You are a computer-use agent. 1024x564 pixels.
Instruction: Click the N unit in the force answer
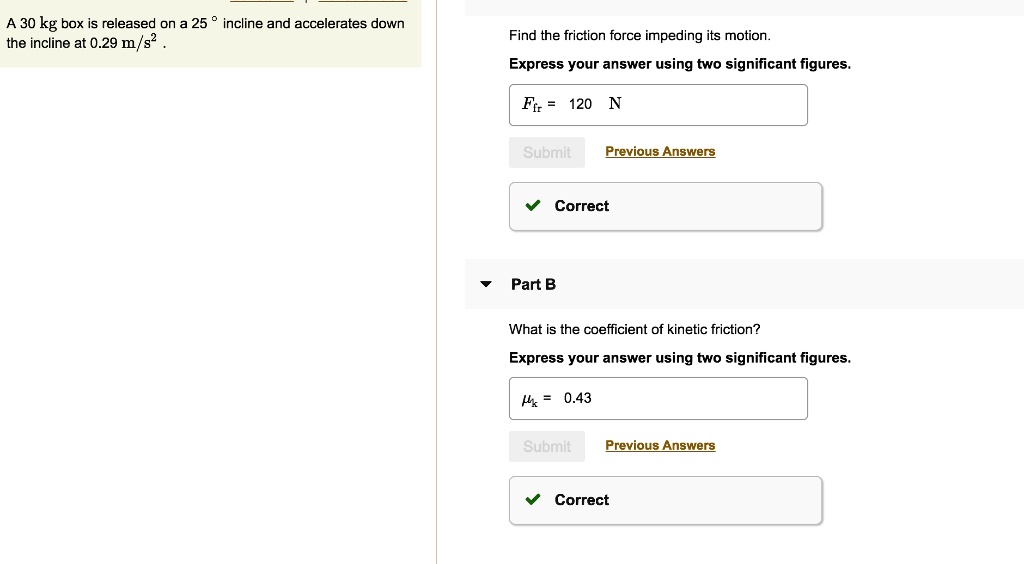tap(615, 104)
